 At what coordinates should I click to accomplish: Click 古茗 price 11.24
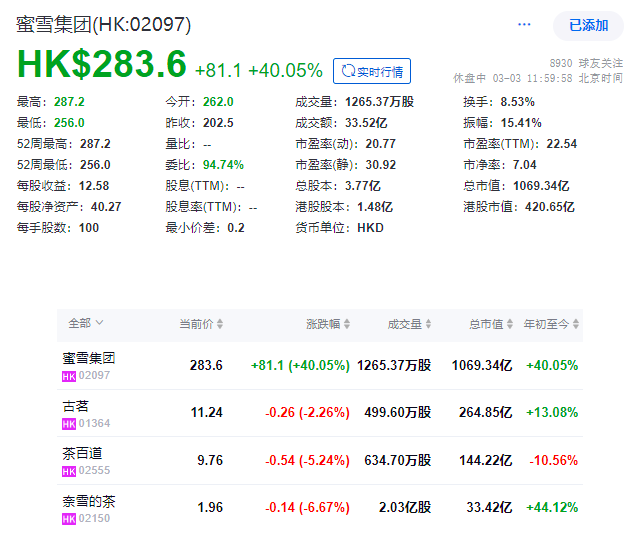point(207,413)
